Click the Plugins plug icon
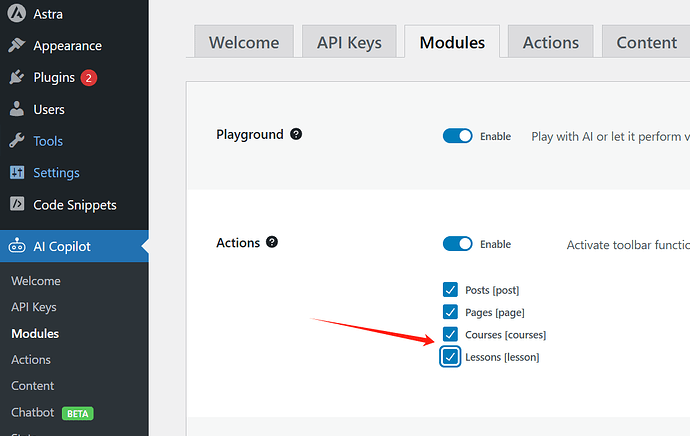690x436 pixels. coord(17,77)
